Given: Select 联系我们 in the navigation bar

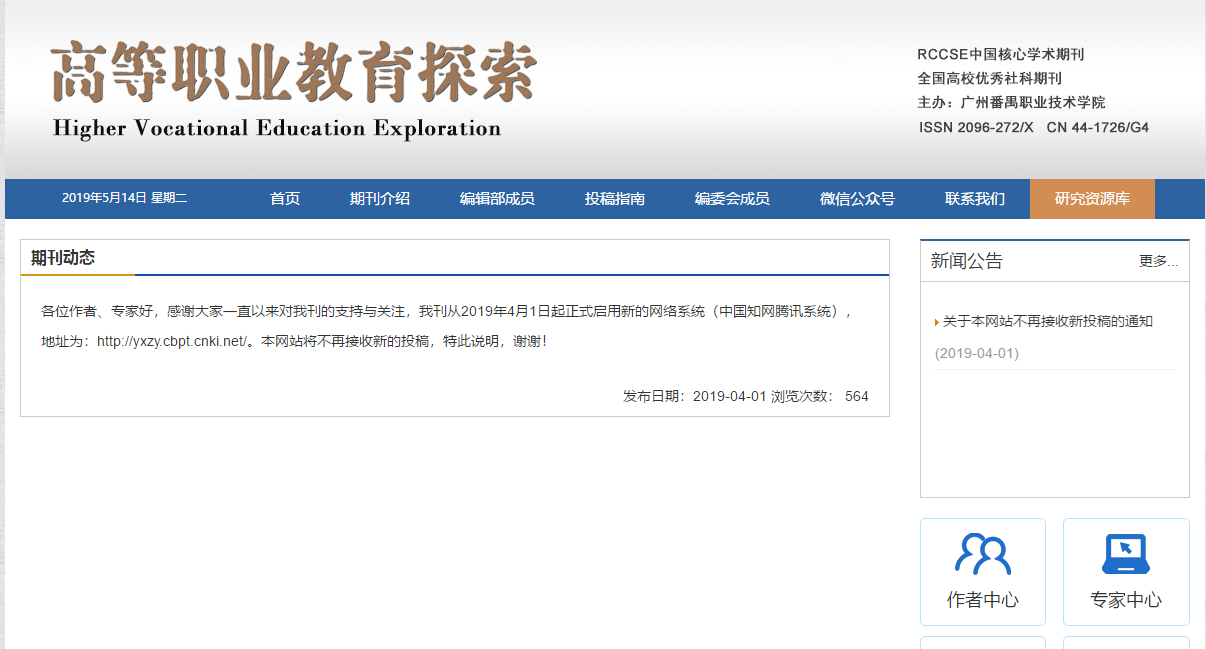Looking at the screenshot, I should click(975, 199).
